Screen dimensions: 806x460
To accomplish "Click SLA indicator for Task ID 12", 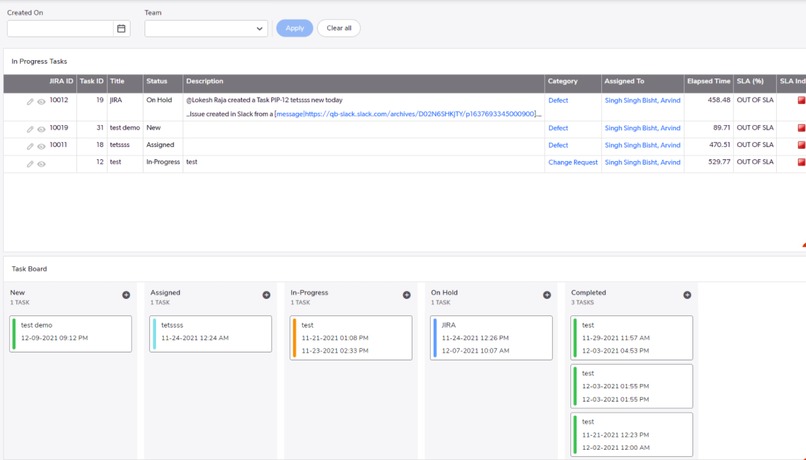I will (801, 162).
